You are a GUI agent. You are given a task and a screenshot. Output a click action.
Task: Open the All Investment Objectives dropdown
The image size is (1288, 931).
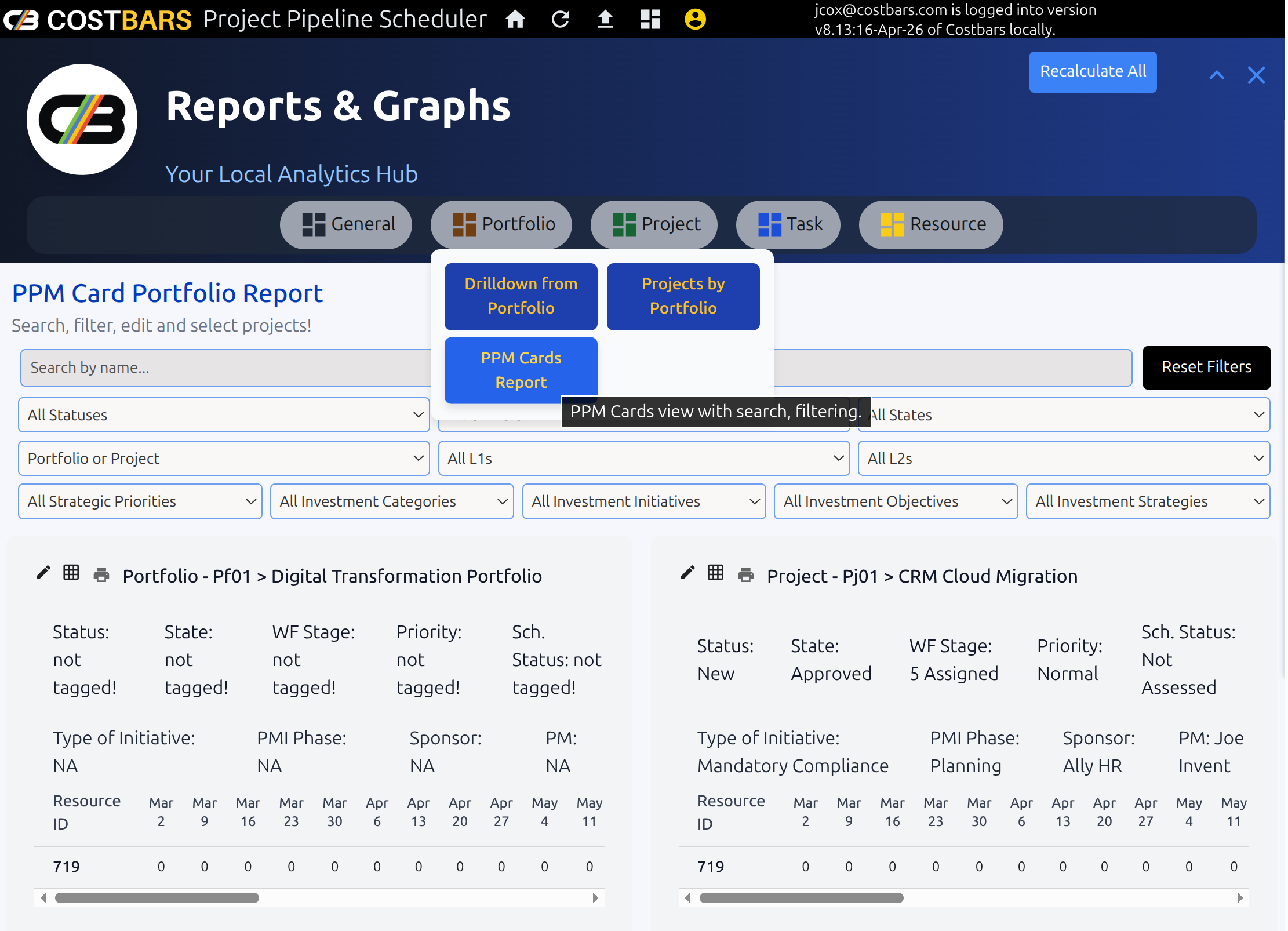[896, 501]
